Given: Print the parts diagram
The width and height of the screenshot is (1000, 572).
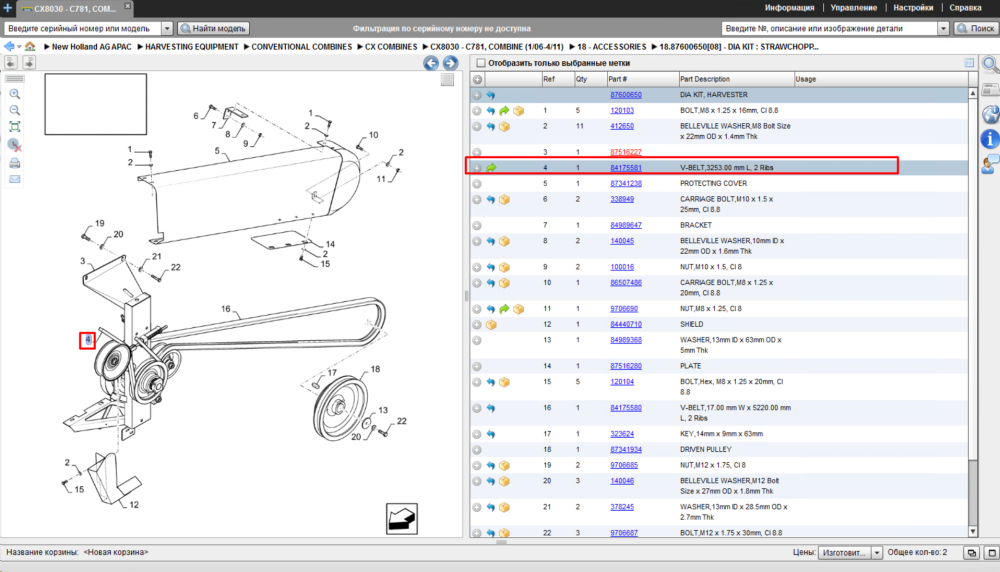Looking at the screenshot, I should tap(15, 163).
